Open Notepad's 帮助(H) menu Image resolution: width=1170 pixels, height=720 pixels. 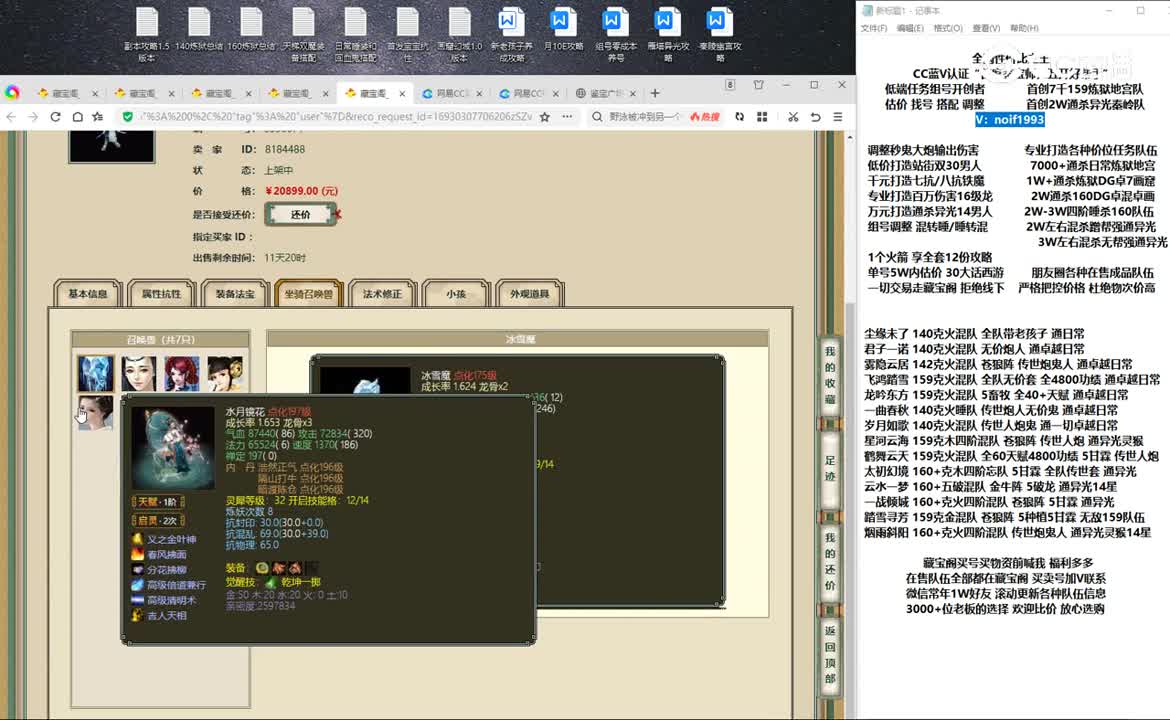pos(1024,28)
